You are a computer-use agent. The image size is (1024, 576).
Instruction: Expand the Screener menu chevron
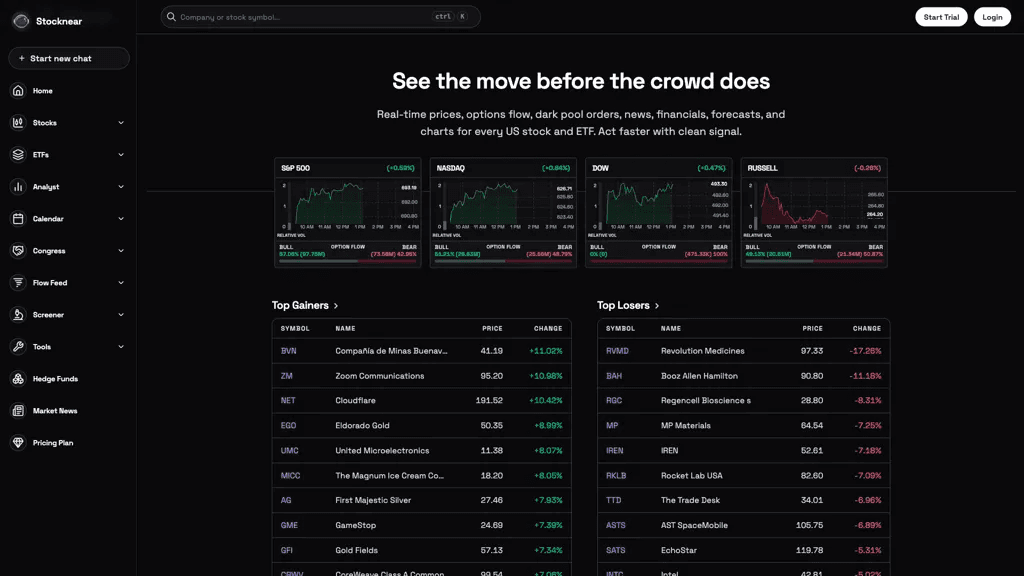tap(121, 315)
